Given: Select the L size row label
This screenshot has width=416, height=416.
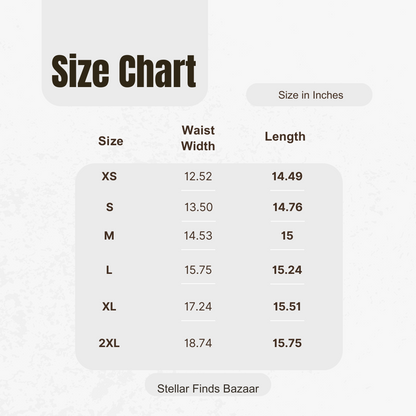Looking at the screenshot, I should [x=109, y=270].
